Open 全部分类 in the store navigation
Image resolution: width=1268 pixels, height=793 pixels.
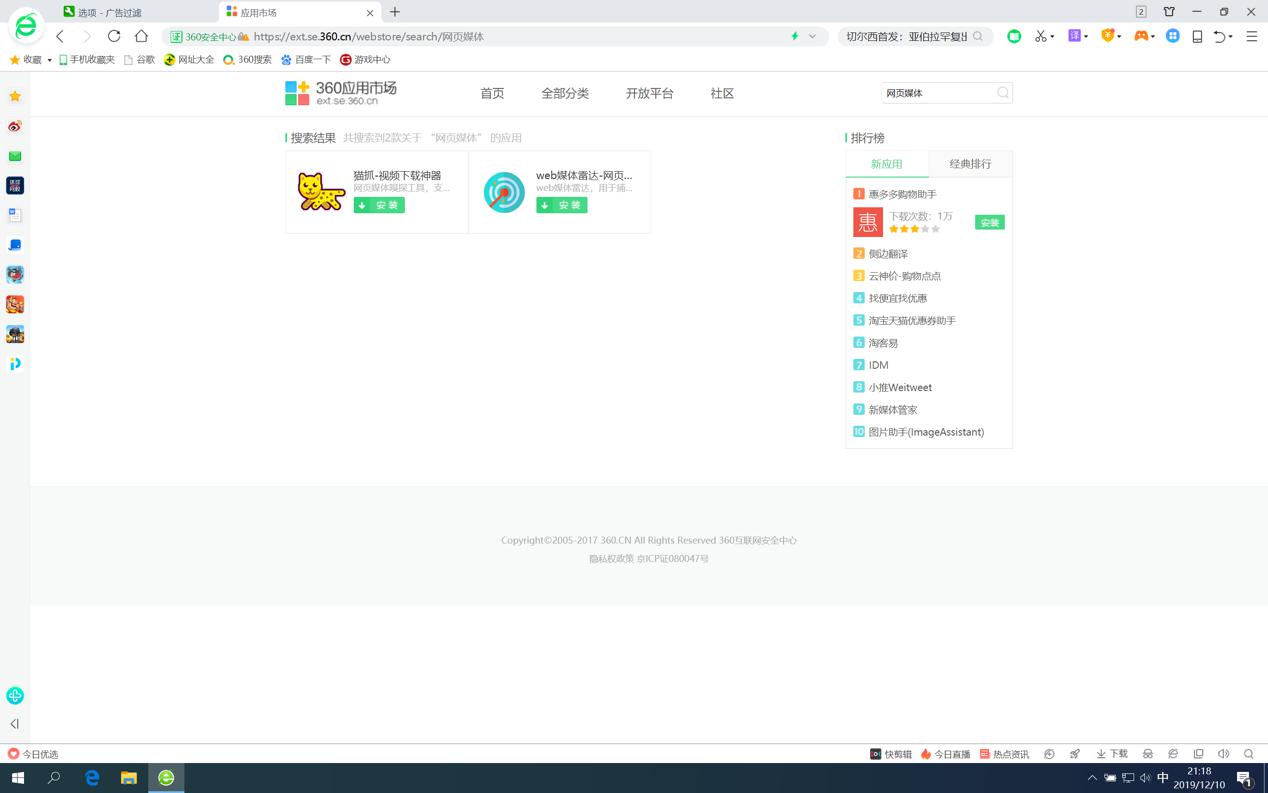[x=565, y=93]
